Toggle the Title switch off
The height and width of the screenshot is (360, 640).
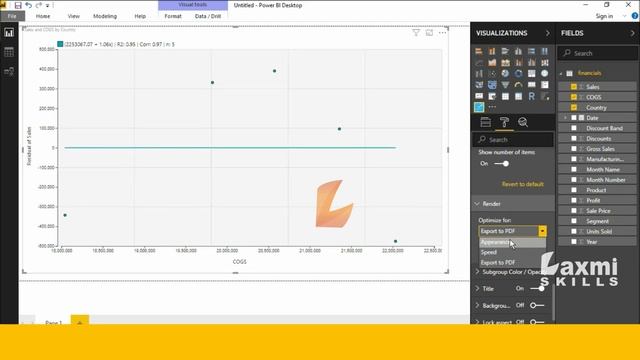(x=537, y=289)
